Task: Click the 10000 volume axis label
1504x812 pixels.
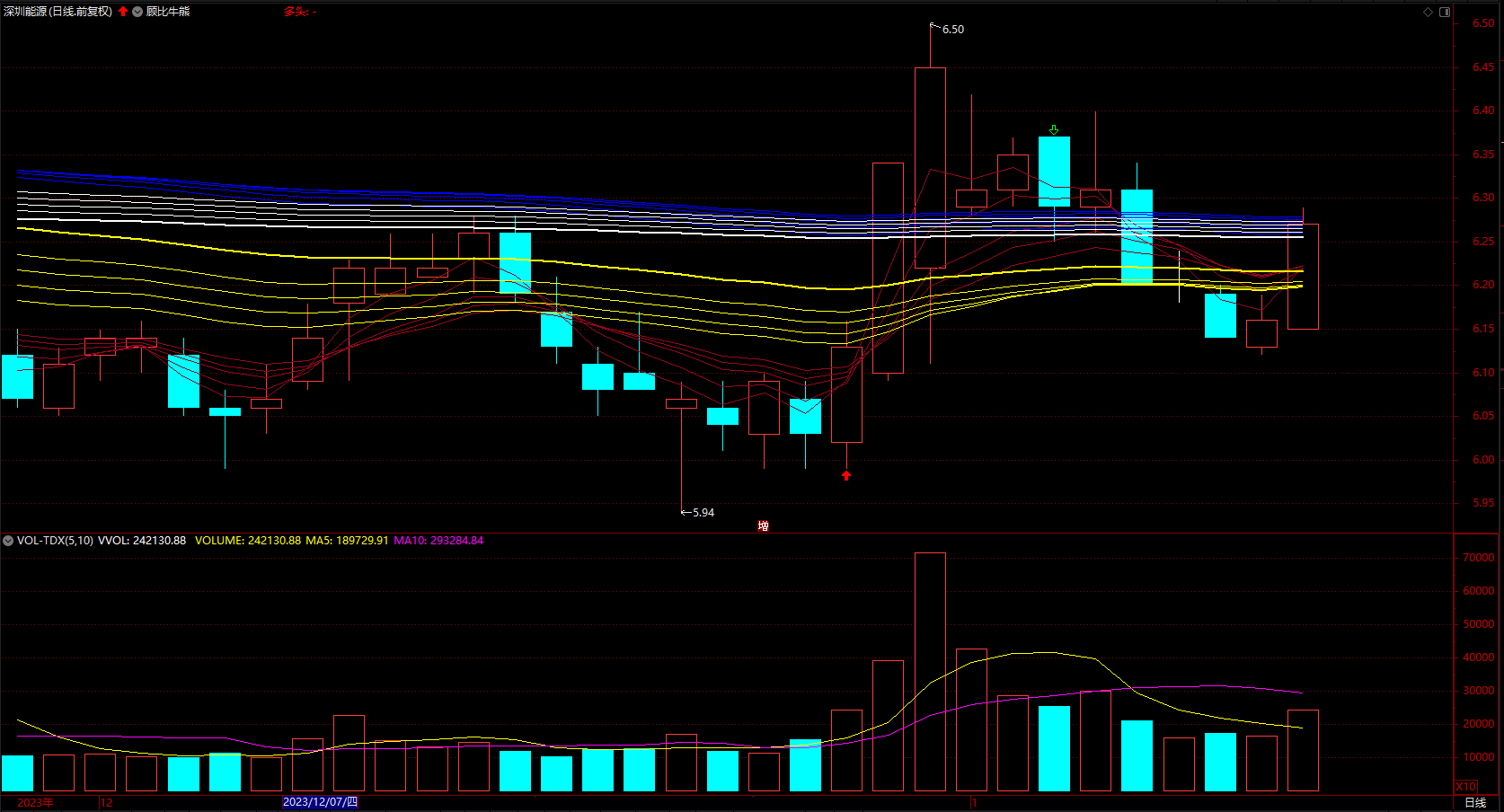Action: coord(1479,757)
